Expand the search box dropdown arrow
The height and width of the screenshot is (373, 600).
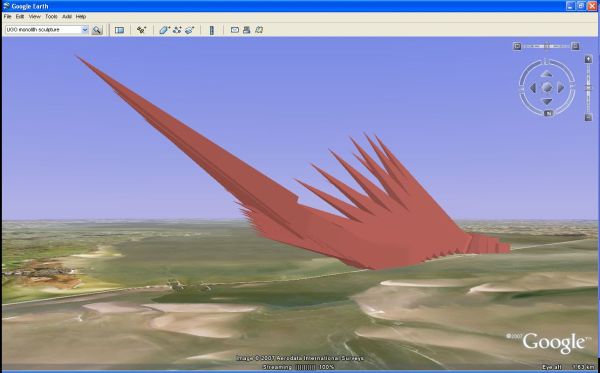tap(85, 30)
